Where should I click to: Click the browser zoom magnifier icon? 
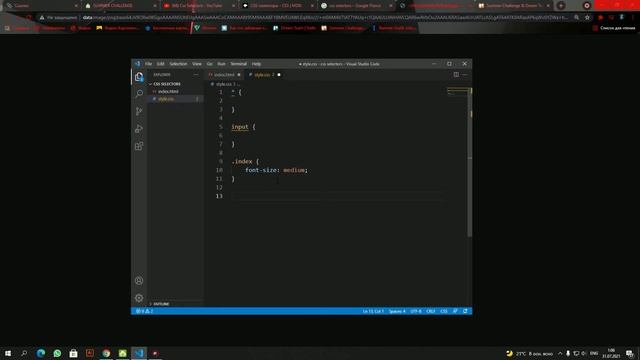point(576,18)
